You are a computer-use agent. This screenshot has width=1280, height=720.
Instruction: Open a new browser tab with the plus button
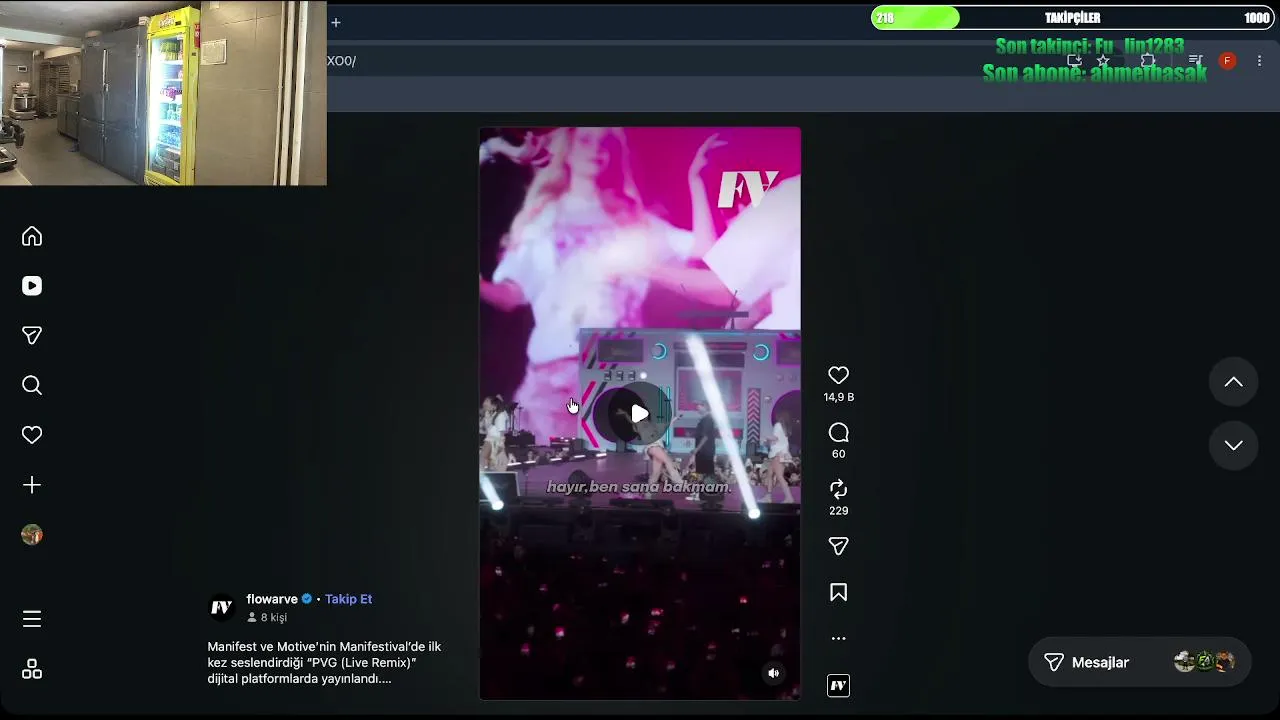point(336,22)
